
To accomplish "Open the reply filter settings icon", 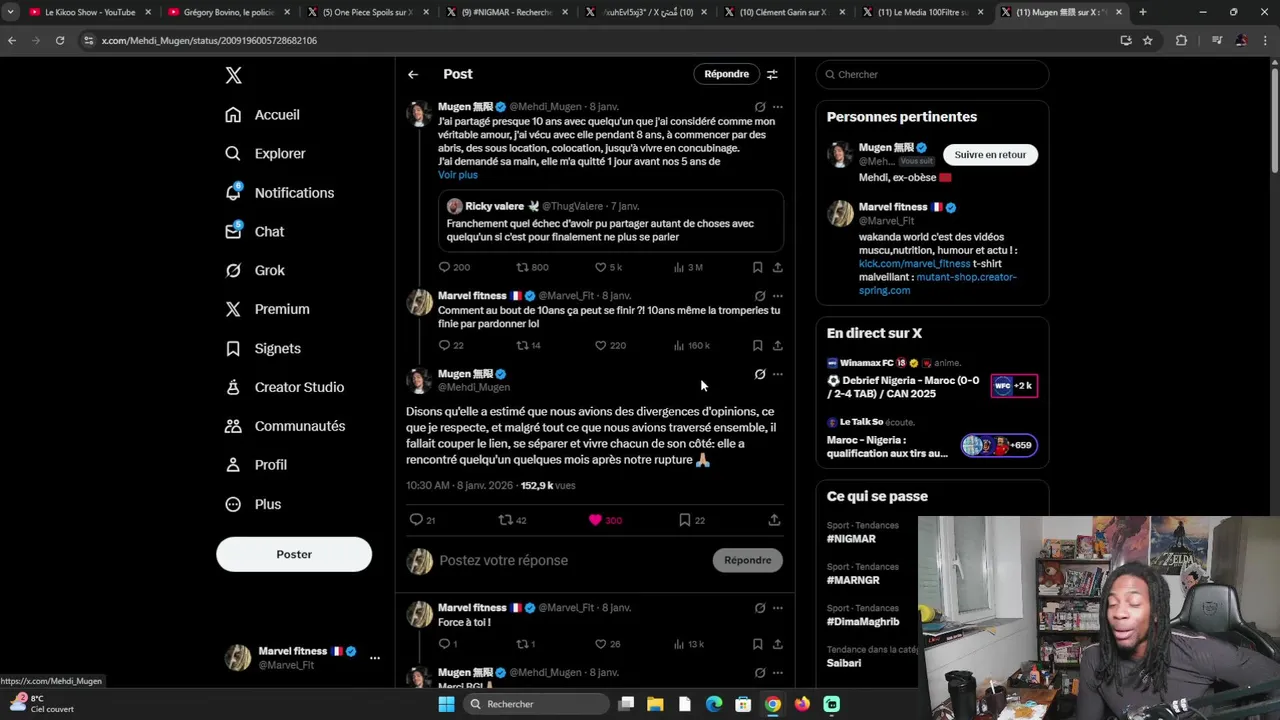I will pyautogui.click(x=772, y=74).
